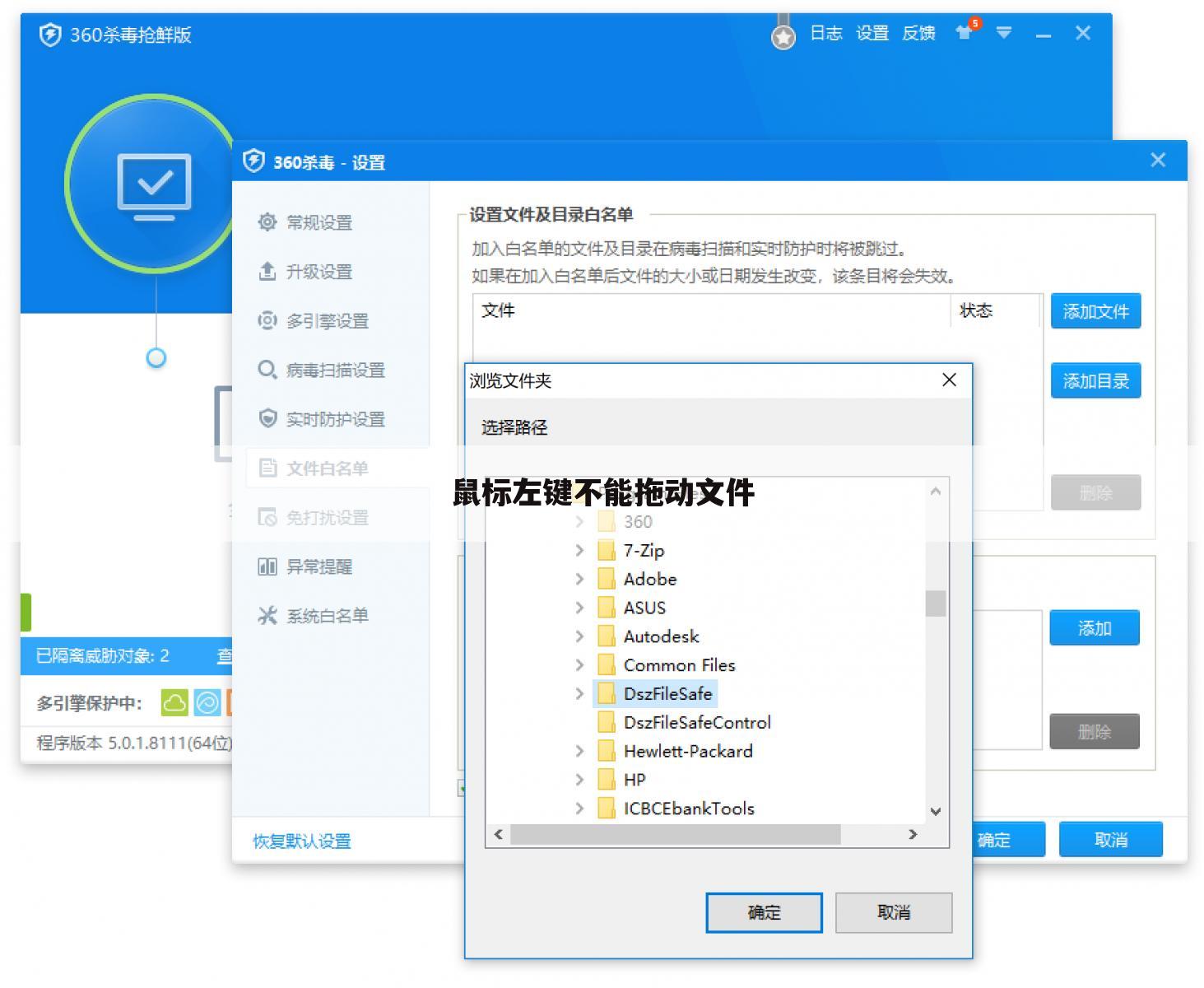
Task: Expand the Common Files folder node
Action: tap(579, 665)
